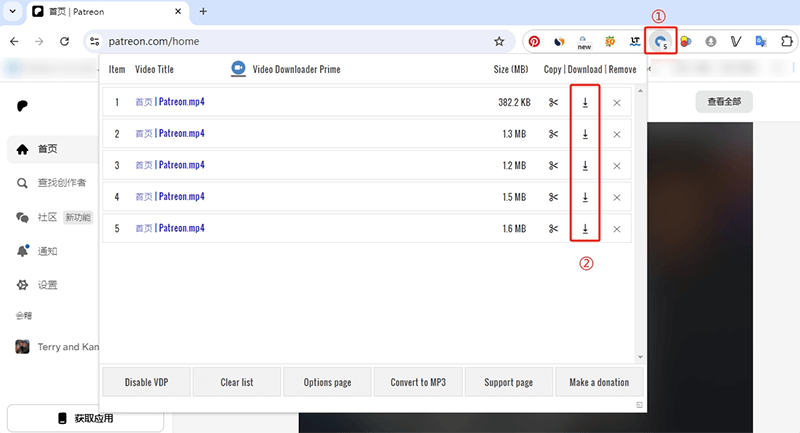The height and width of the screenshot is (433, 800).
Task: Download item 3 (1.2 MB video)
Action: pyautogui.click(x=585, y=166)
